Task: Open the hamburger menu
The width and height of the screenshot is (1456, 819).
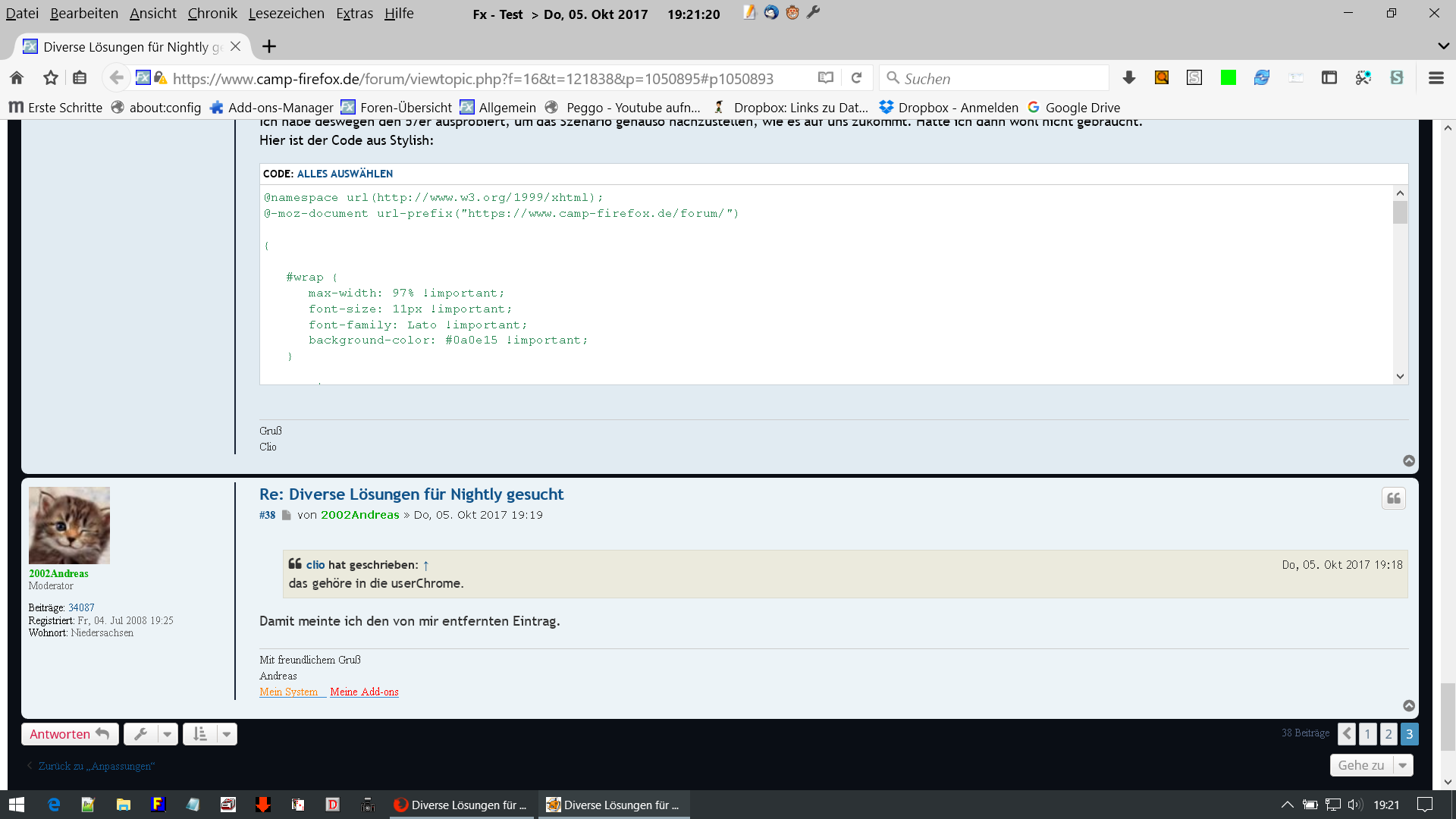Action: [x=1436, y=78]
